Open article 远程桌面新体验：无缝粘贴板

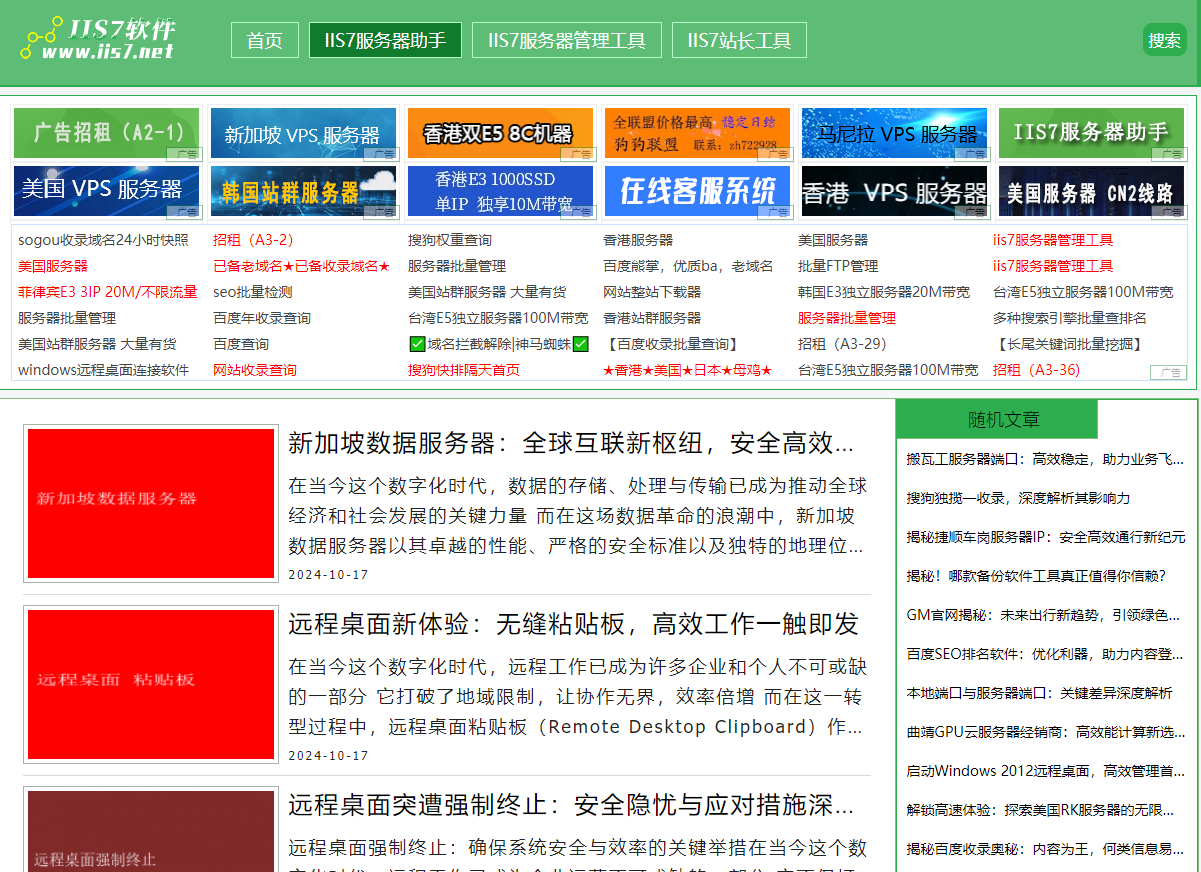coord(573,624)
